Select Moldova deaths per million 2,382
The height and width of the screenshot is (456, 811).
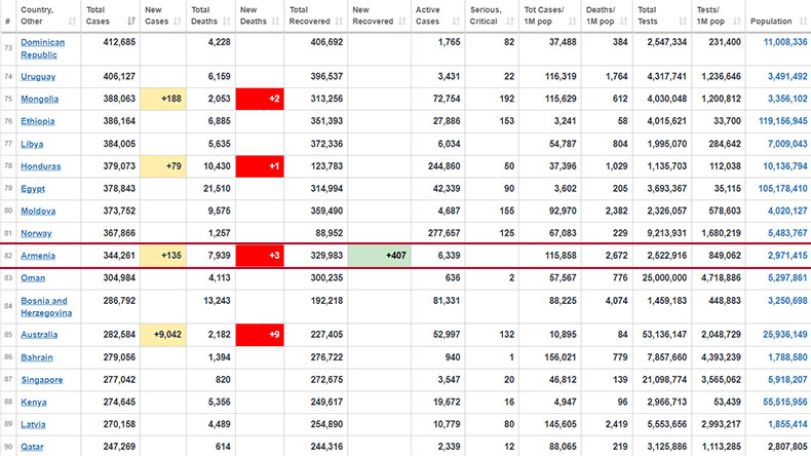617,211
